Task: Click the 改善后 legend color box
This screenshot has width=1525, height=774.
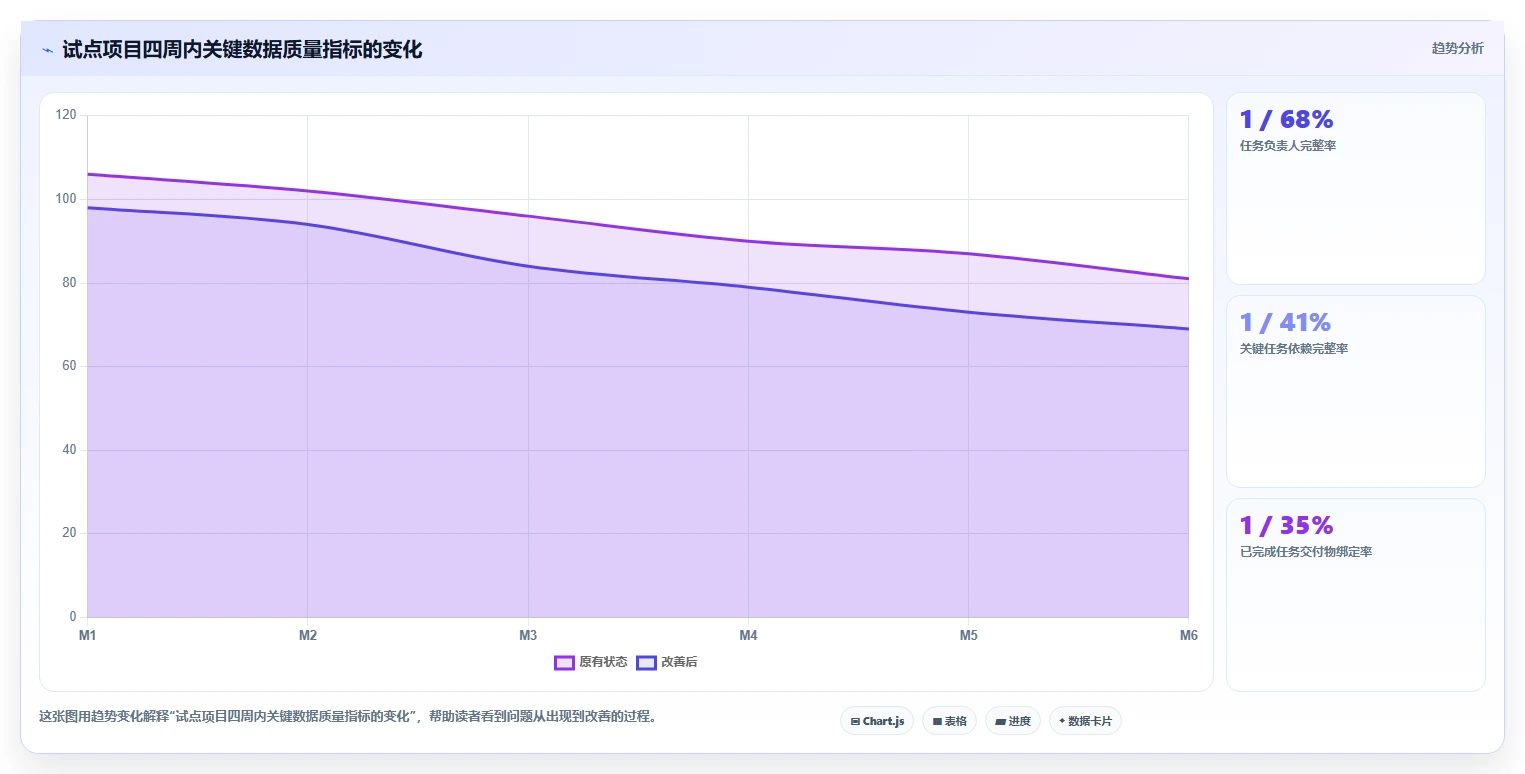Action: click(x=646, y=662)
